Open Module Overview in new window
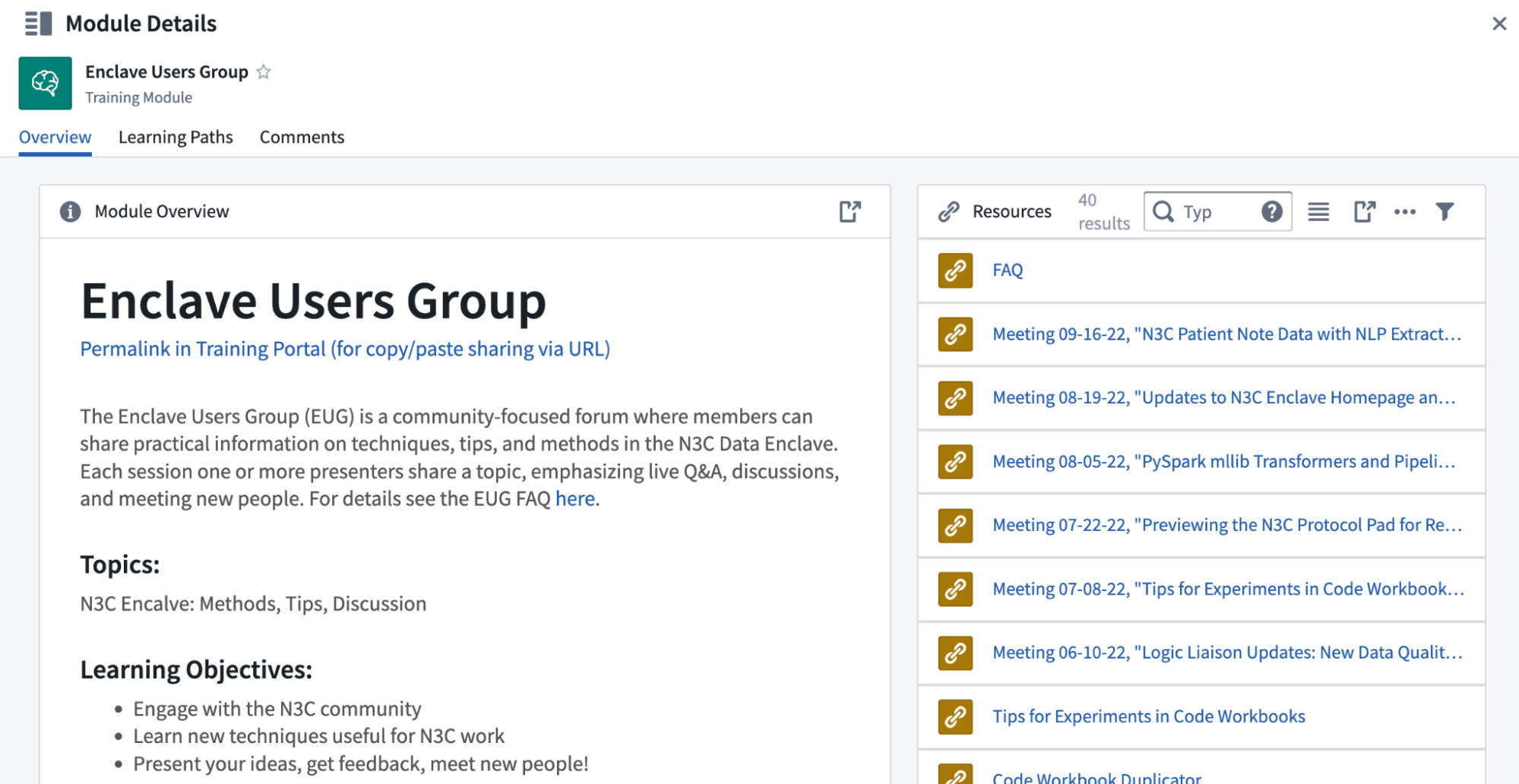 [850, 211]
